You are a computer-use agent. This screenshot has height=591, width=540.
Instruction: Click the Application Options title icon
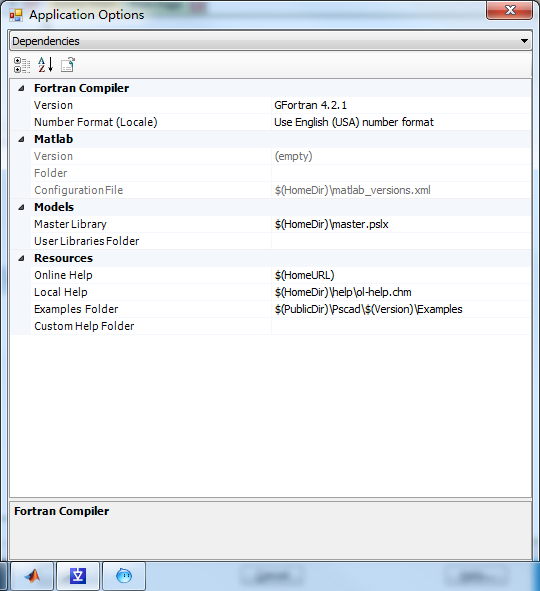point(16,15)
